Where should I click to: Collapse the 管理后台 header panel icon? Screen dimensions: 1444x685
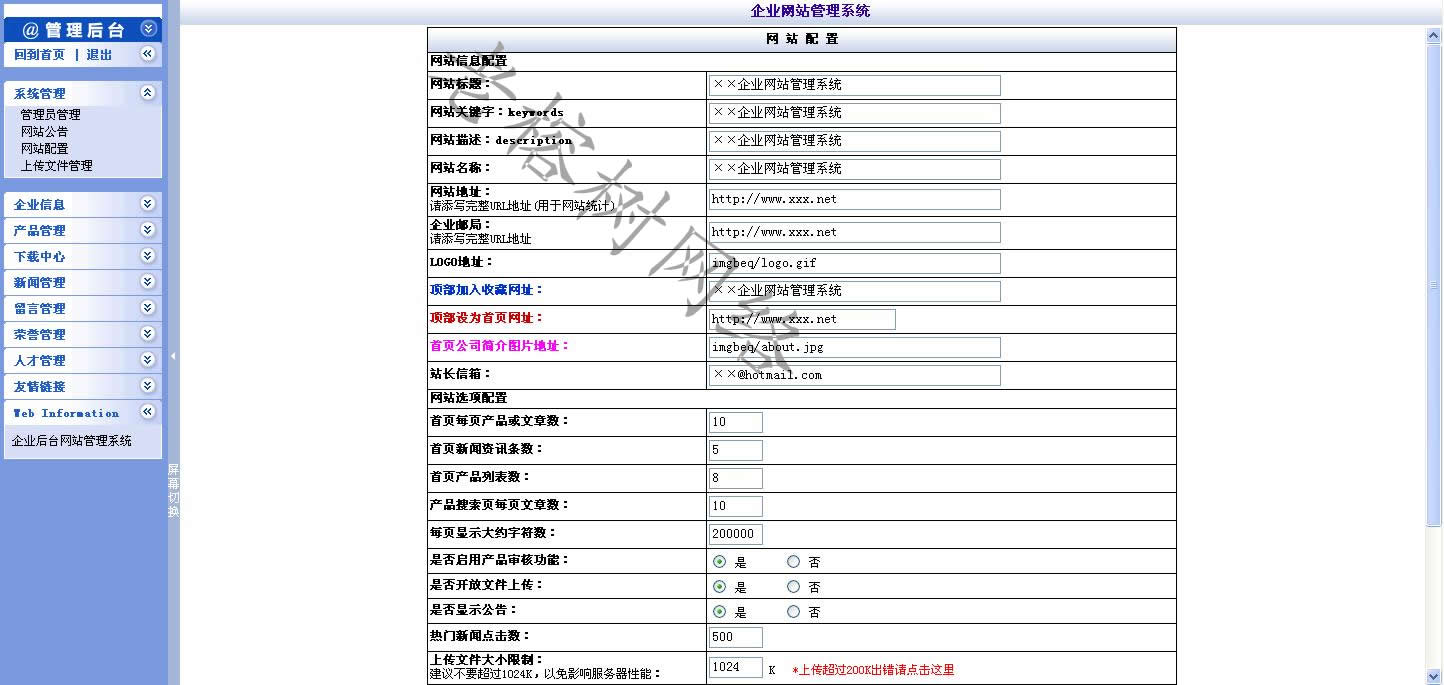[x=148, y=29]
